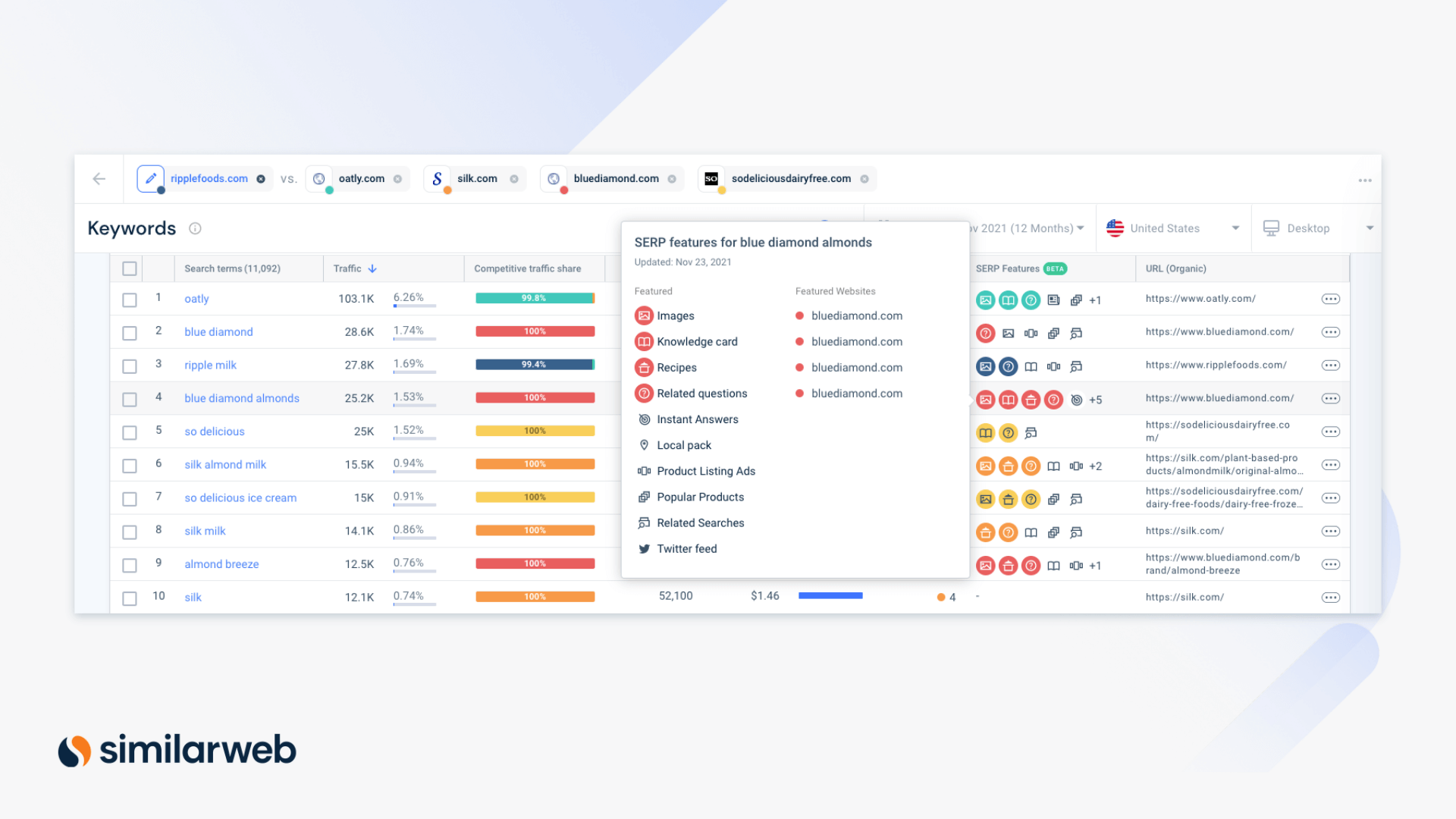Expand the +2 SERP features in silk almond milk row

coord(1096,466)
